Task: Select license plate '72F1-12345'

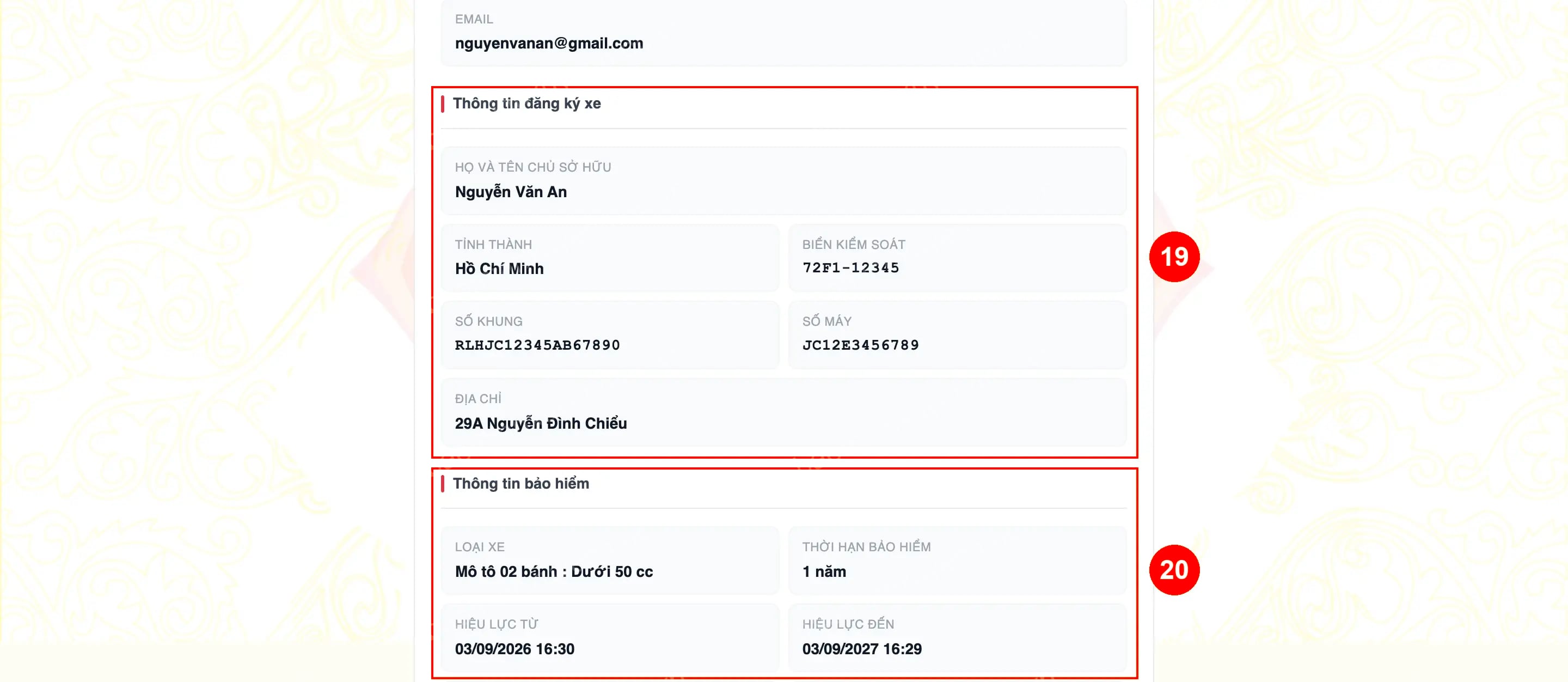Action: click(850, 268)
